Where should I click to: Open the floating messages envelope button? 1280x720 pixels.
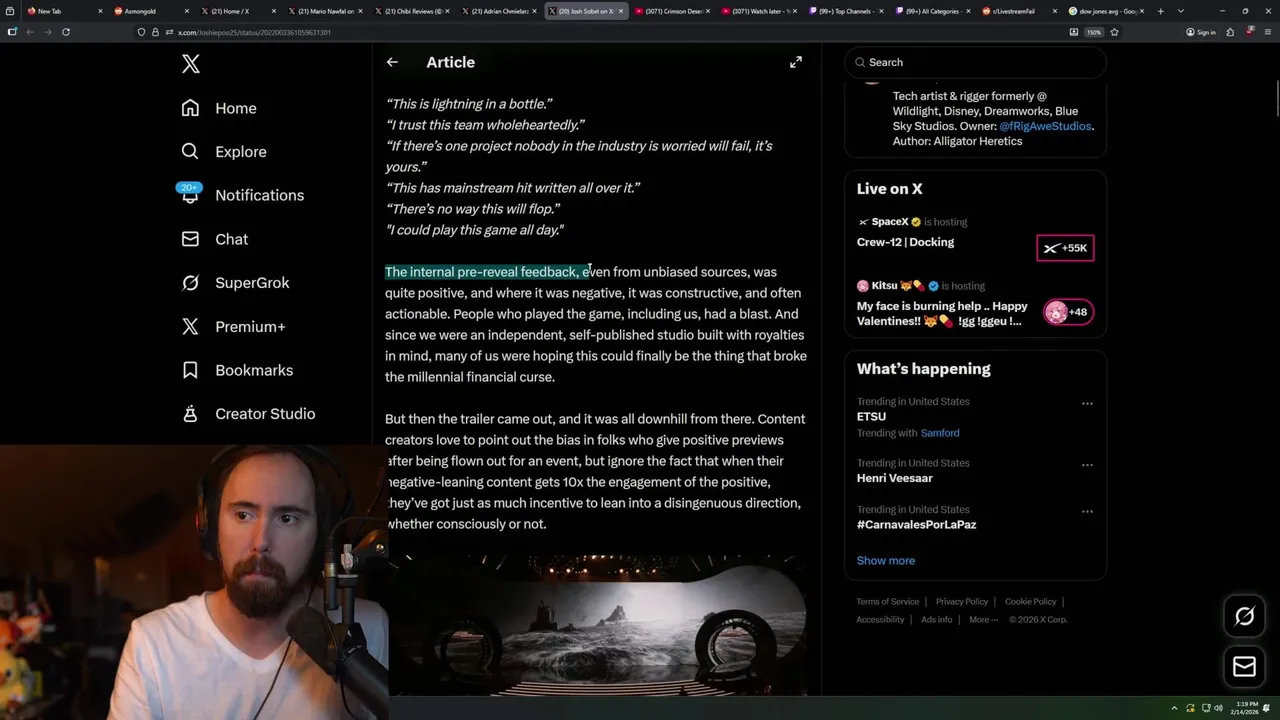[1244, 667]
